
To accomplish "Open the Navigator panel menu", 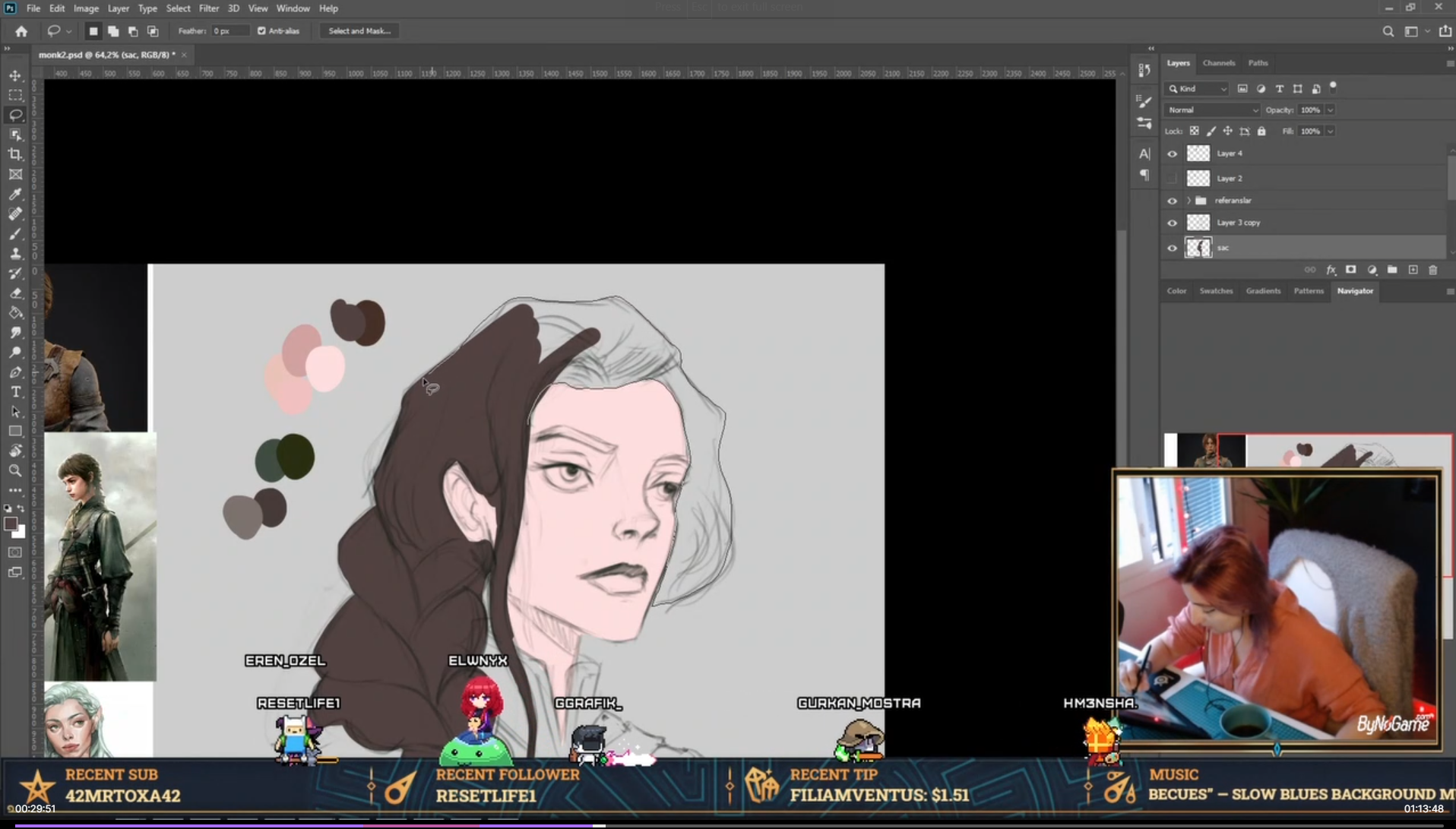I will tap(1449, 291).
